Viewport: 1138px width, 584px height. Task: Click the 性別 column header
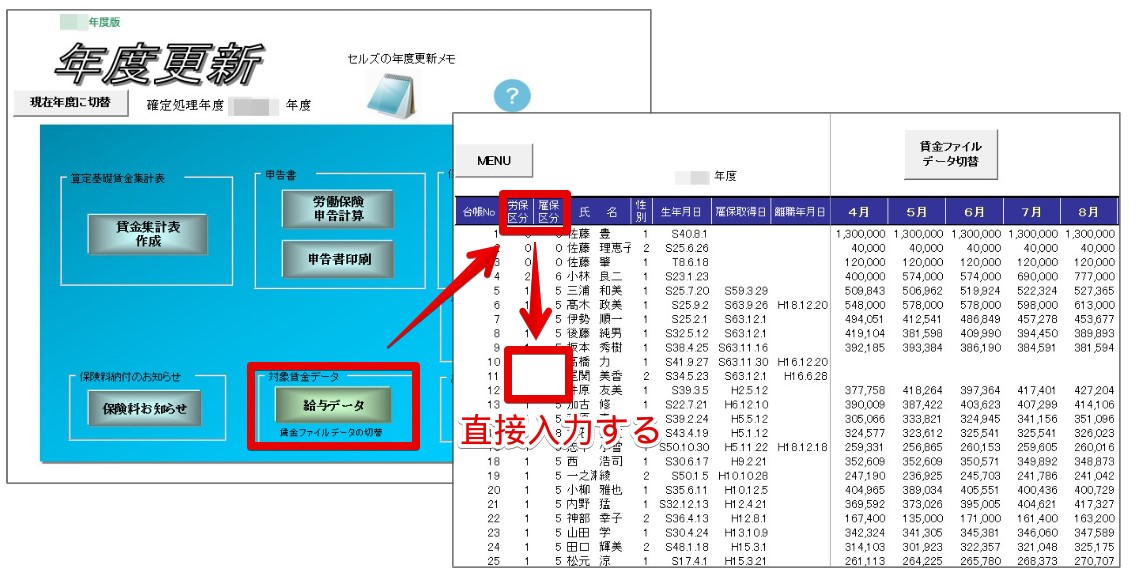point(642,212)
